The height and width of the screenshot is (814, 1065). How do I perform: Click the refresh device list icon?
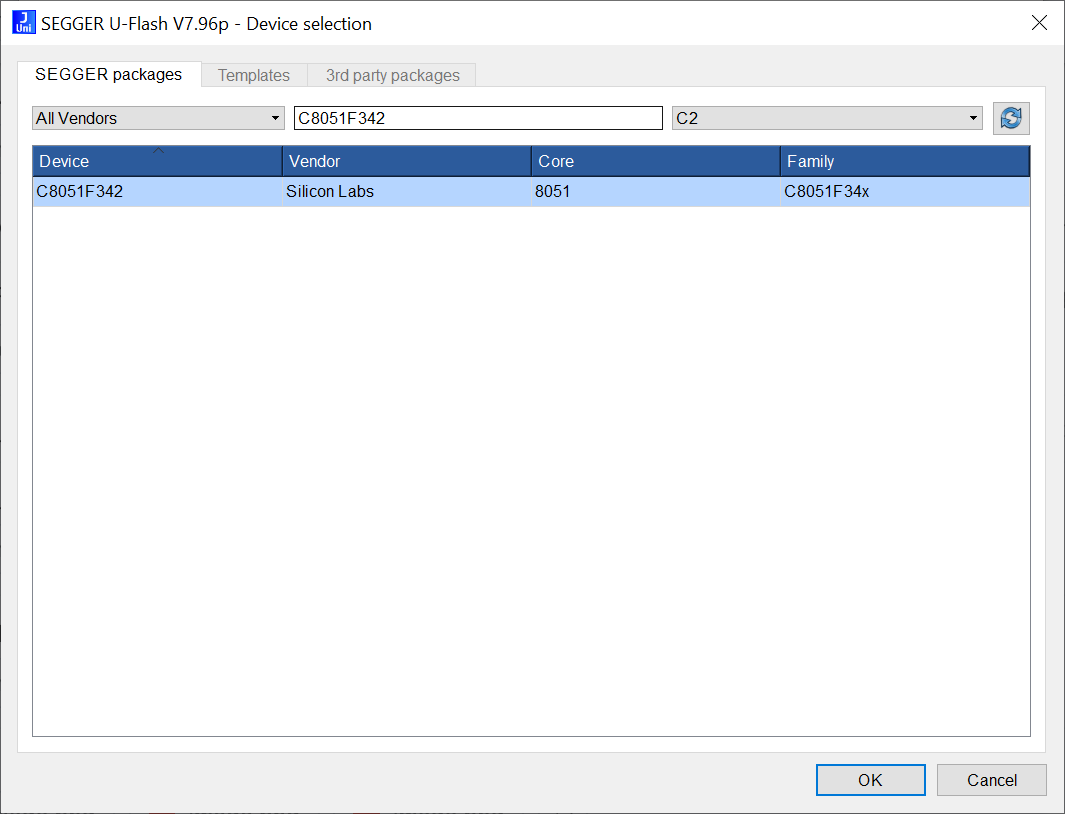point(1011,118)
